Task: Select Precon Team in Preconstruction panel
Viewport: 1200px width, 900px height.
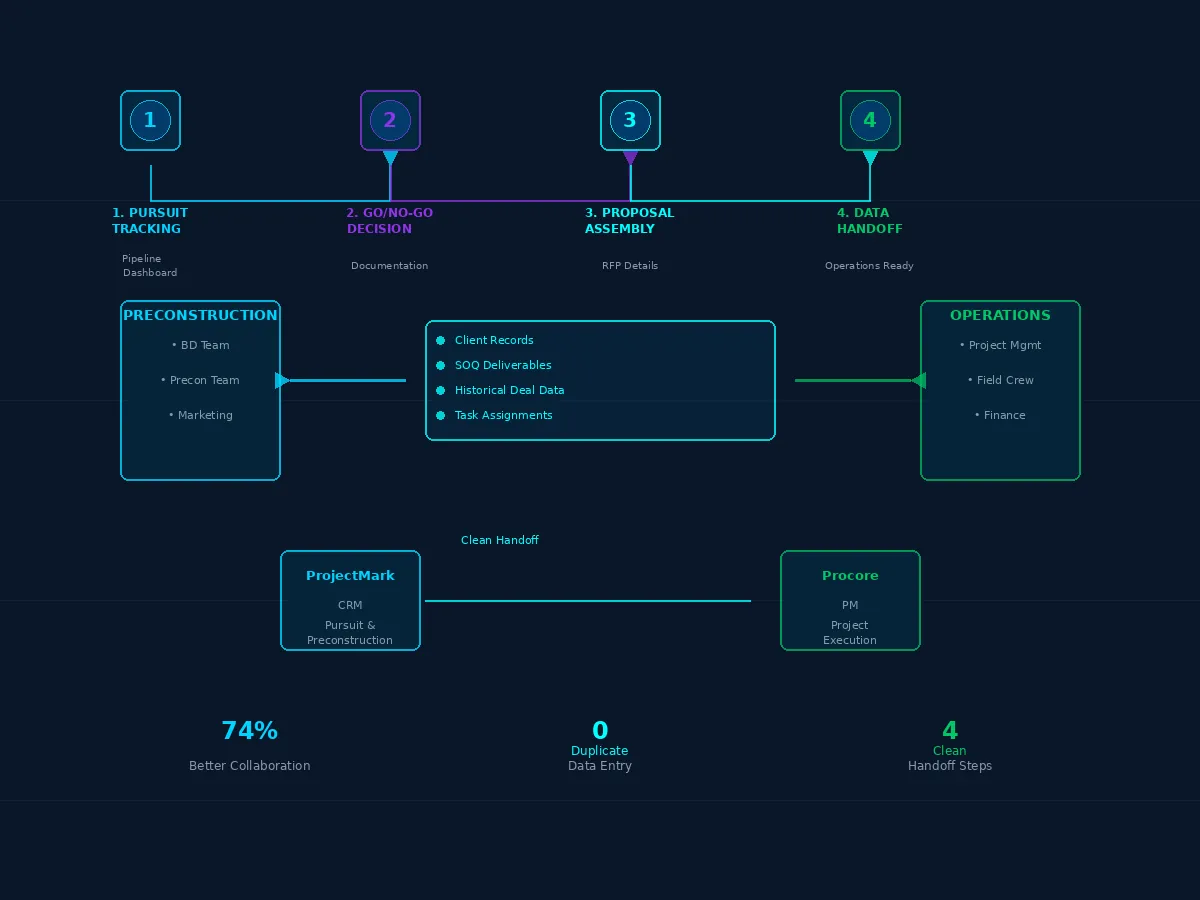Action: click(200, 380)
